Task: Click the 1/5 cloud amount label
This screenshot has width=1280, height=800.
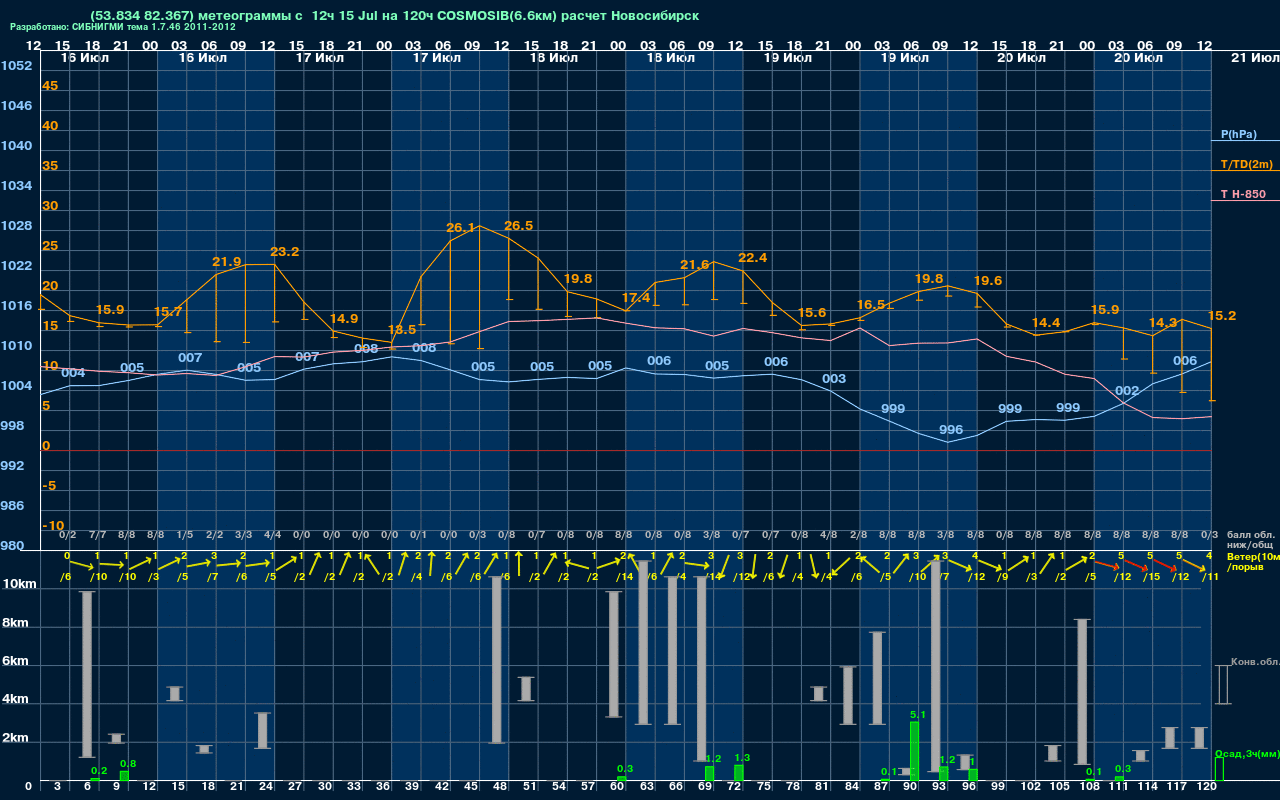Action: (185, 536)
